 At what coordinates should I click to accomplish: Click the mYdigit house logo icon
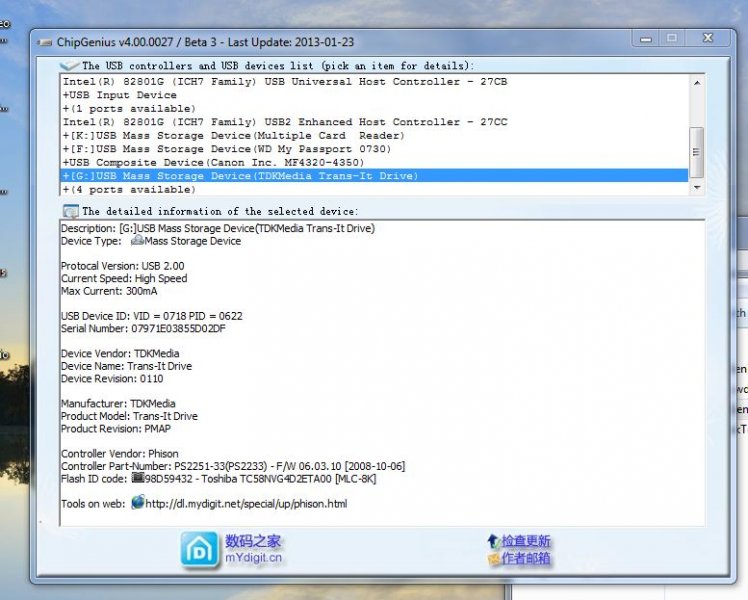point(199,550)
